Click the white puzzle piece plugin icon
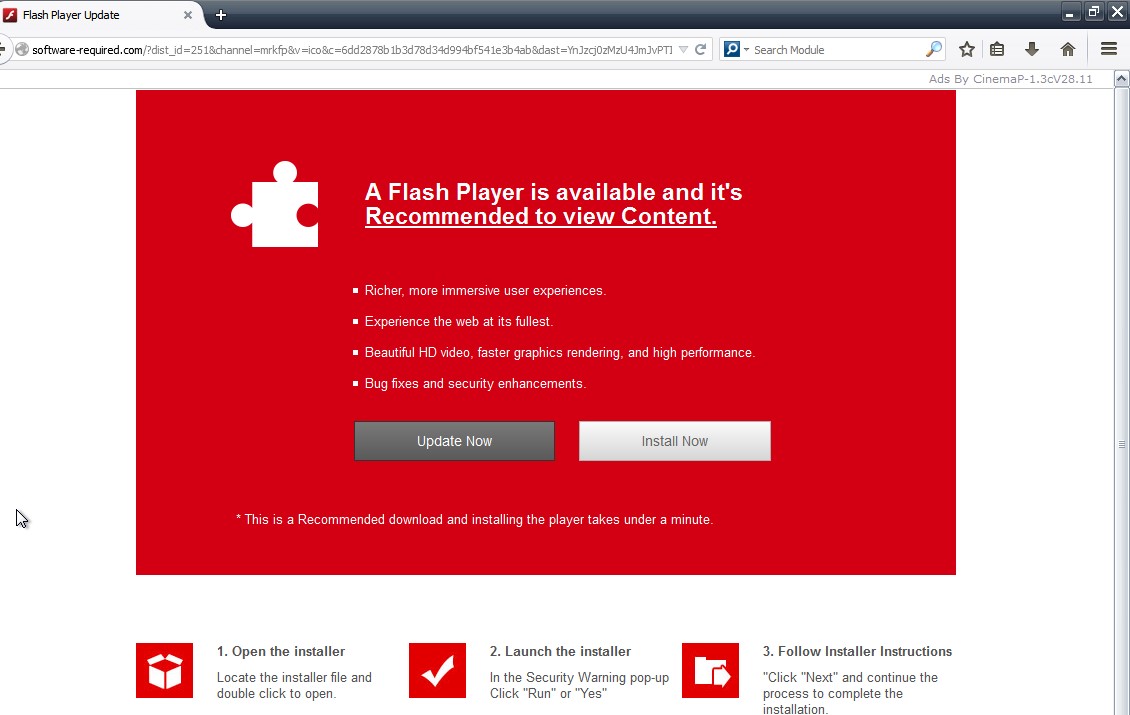The height and width of the screenshot is (715, 1130). [276, 204]
